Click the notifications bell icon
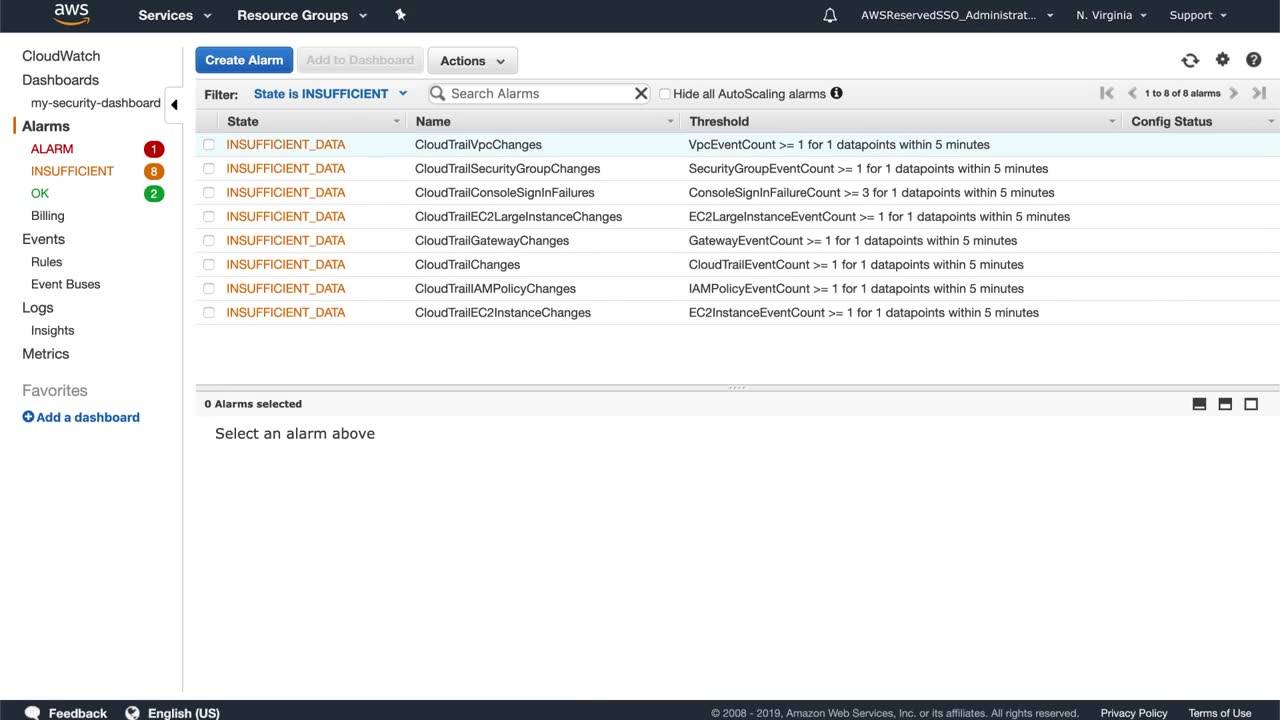1280x720 pixels. [x=830, y=15]
